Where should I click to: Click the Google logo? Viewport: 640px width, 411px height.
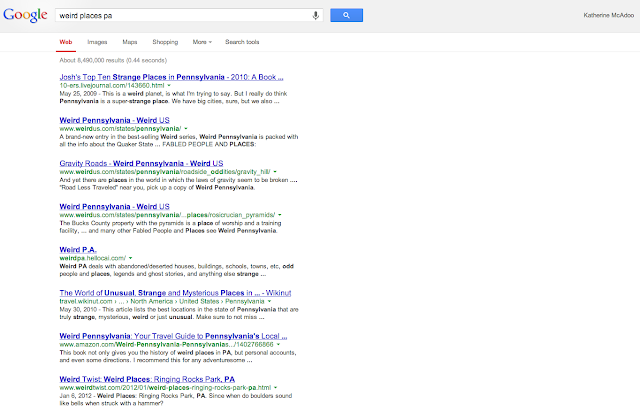click(25, 15)
